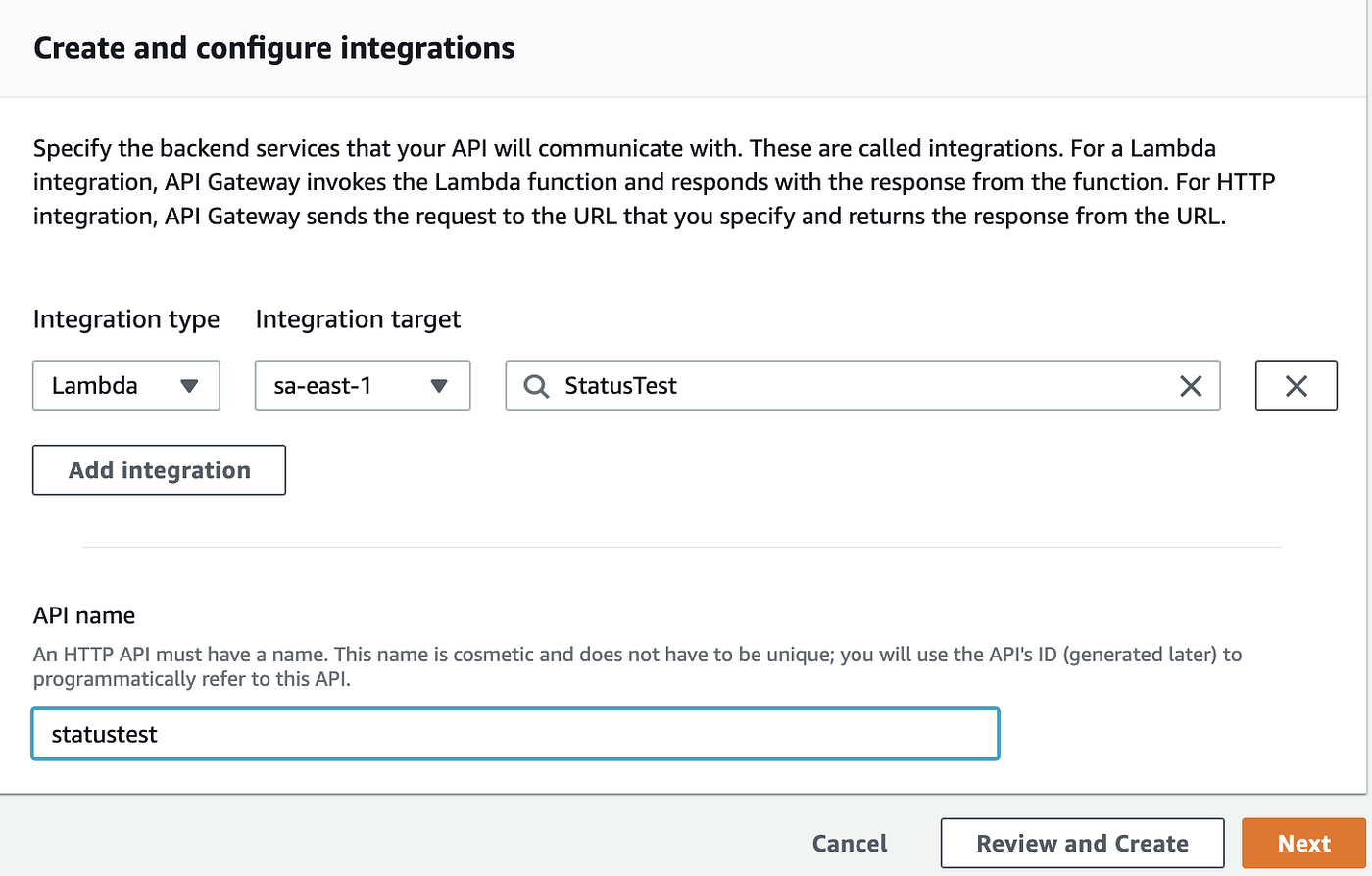
Task: Change integration type via the Lambda selector
Action: 125,385
